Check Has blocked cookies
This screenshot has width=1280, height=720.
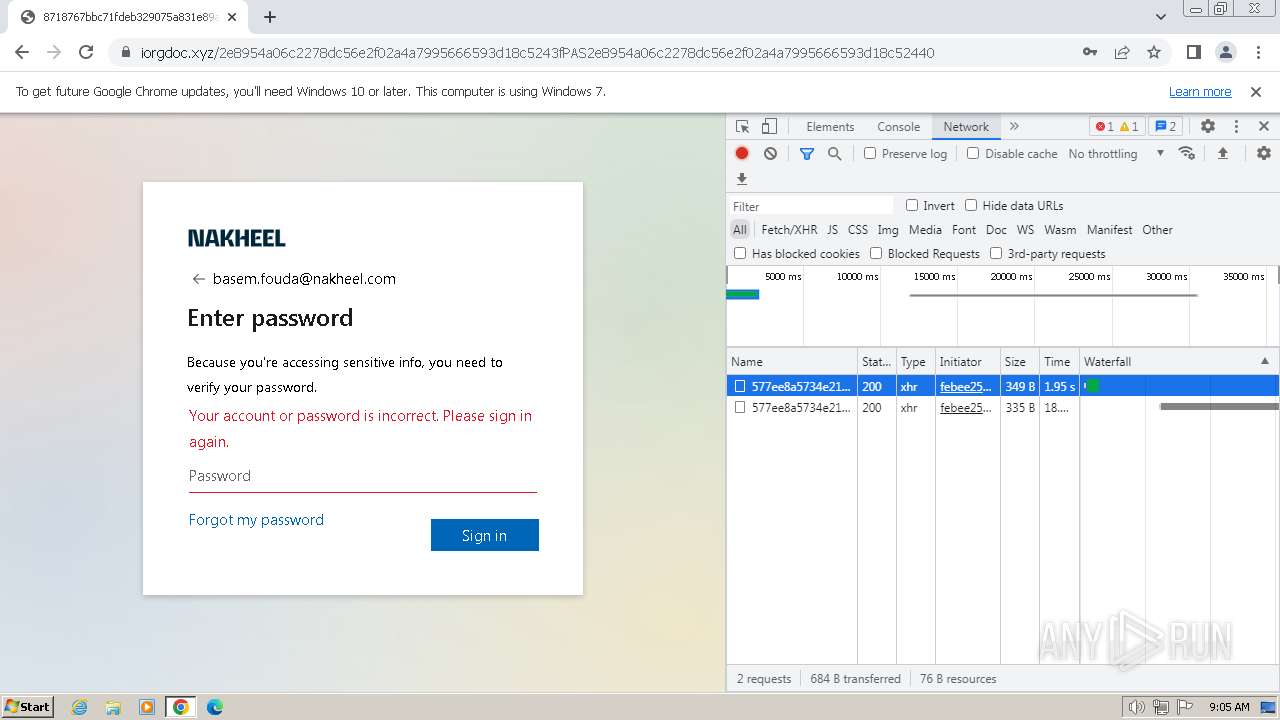(x=740, y=253)
